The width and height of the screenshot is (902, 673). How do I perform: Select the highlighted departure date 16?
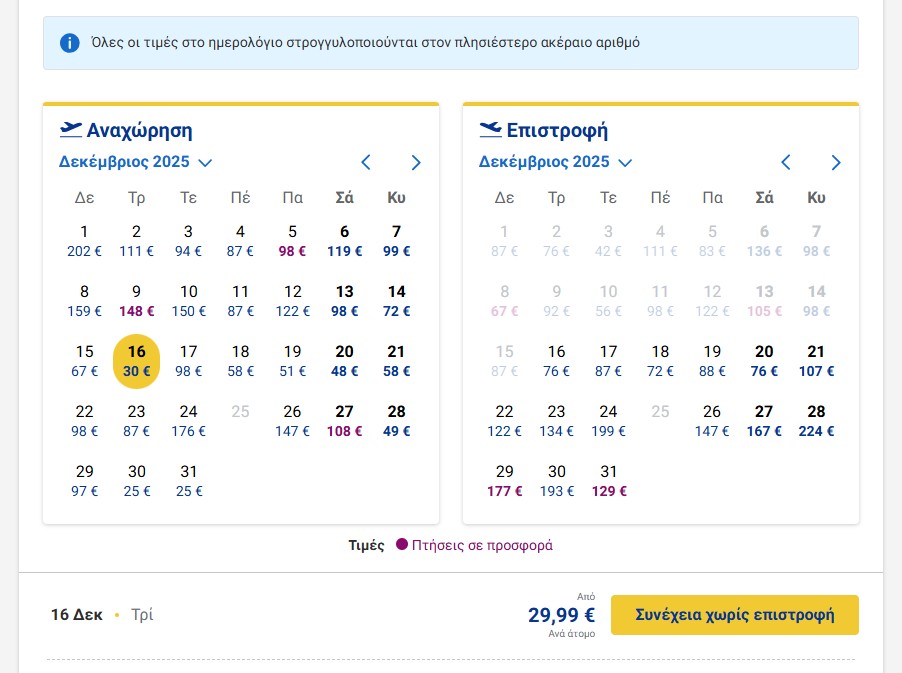coord(137,361)
